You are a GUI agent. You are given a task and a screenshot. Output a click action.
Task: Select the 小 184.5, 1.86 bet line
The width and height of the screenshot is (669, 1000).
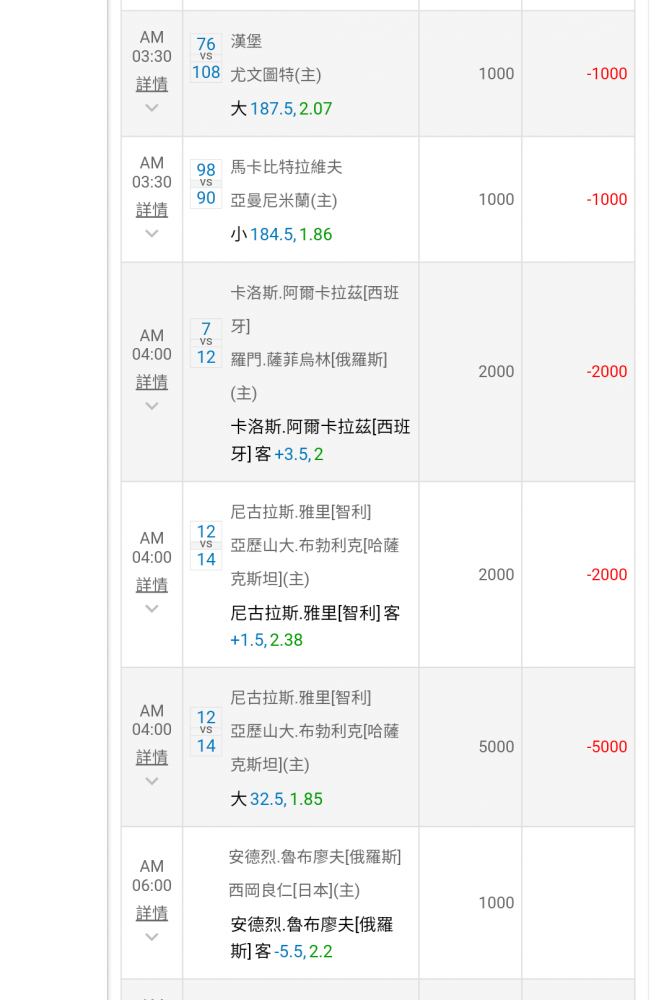pos(281,234)
